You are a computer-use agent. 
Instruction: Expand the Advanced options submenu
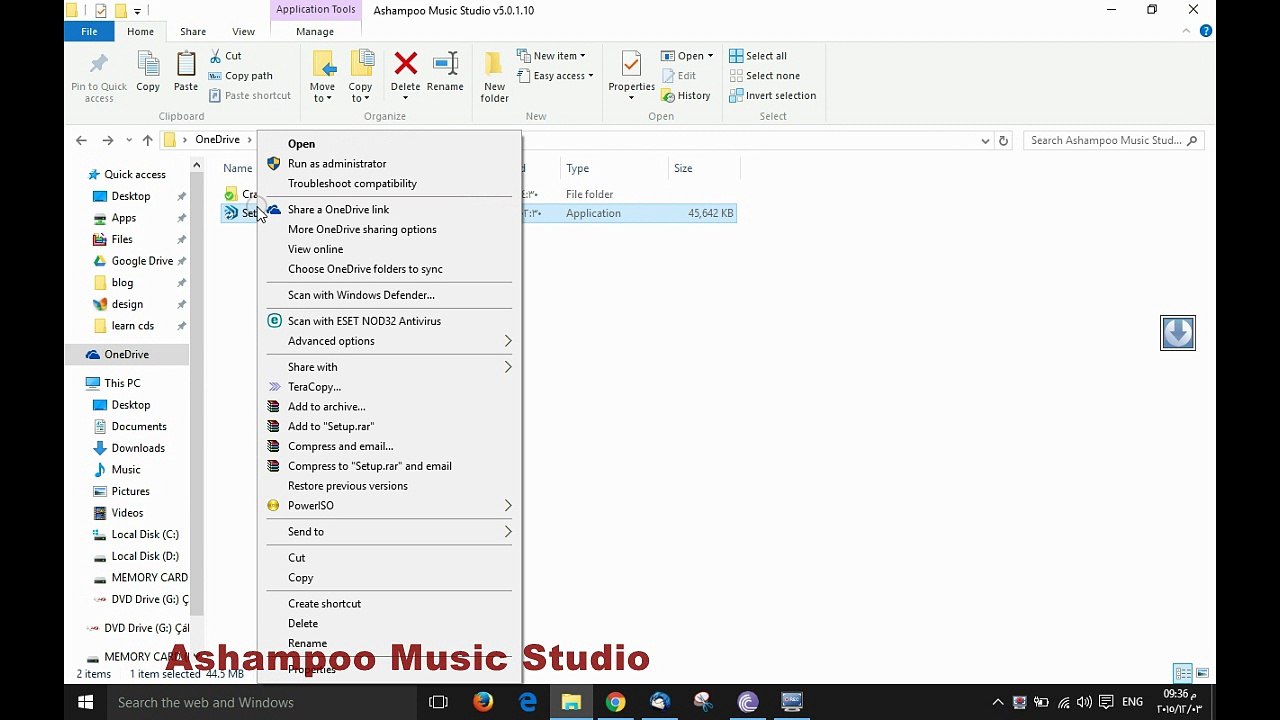[389, 341]
